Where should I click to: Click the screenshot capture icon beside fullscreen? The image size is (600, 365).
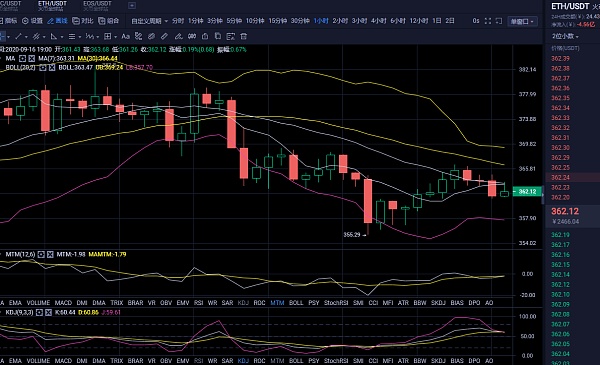point(499,21)
